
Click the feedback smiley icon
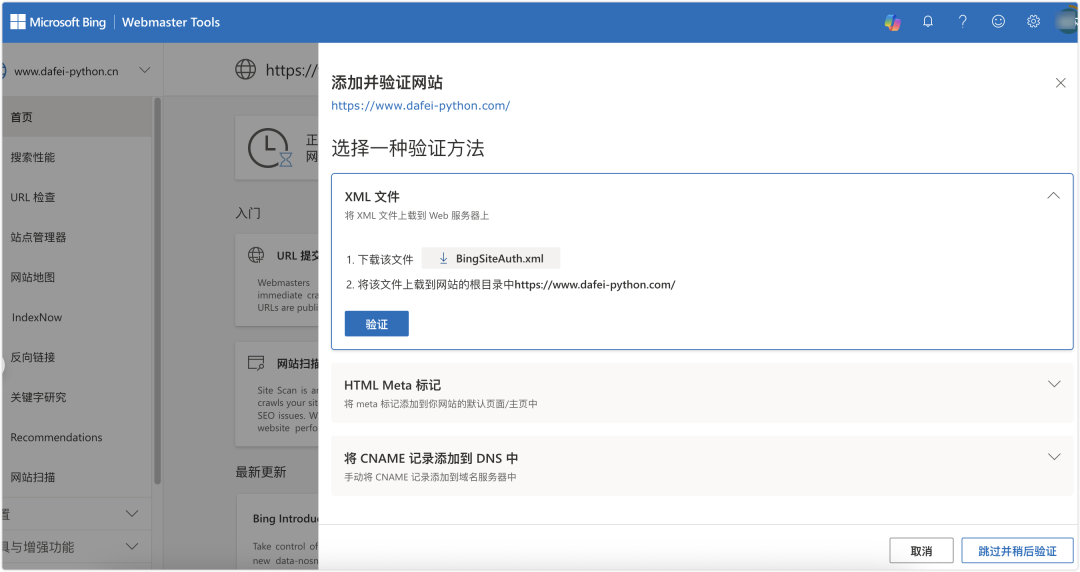tap(998, 21)
